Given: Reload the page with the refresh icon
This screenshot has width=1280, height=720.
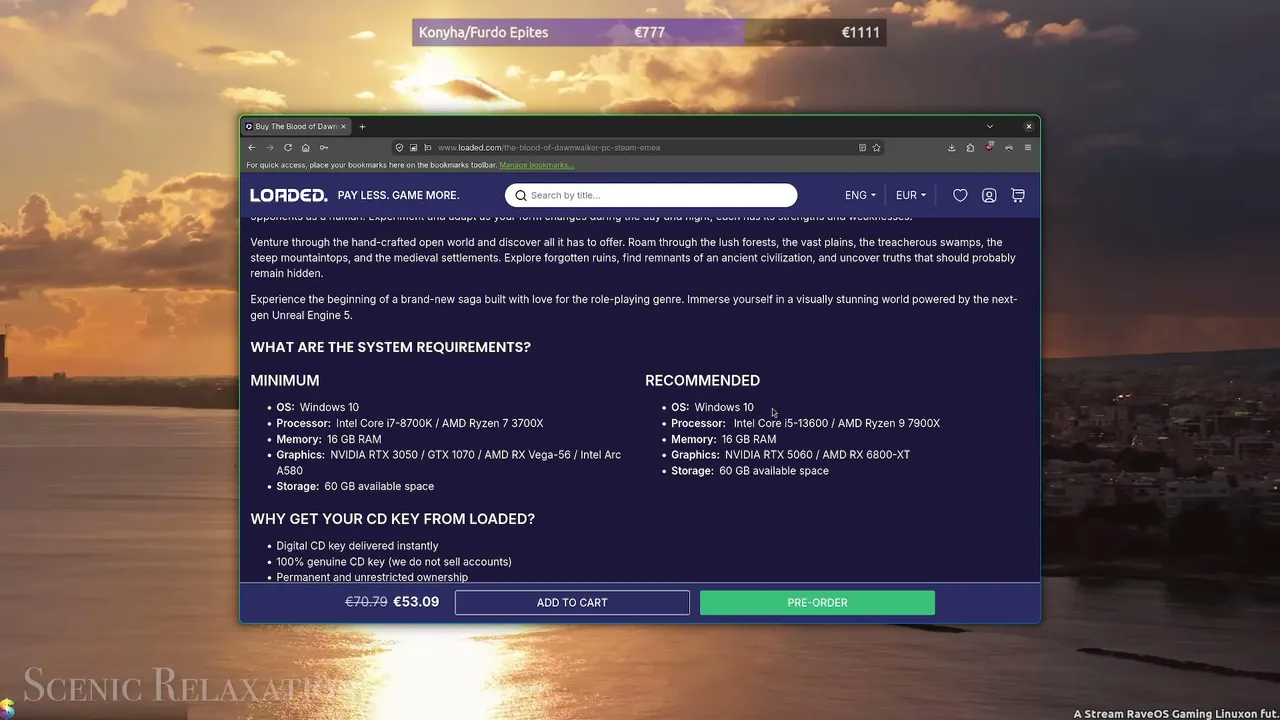Looking at the screenshot, I should 288,147.
